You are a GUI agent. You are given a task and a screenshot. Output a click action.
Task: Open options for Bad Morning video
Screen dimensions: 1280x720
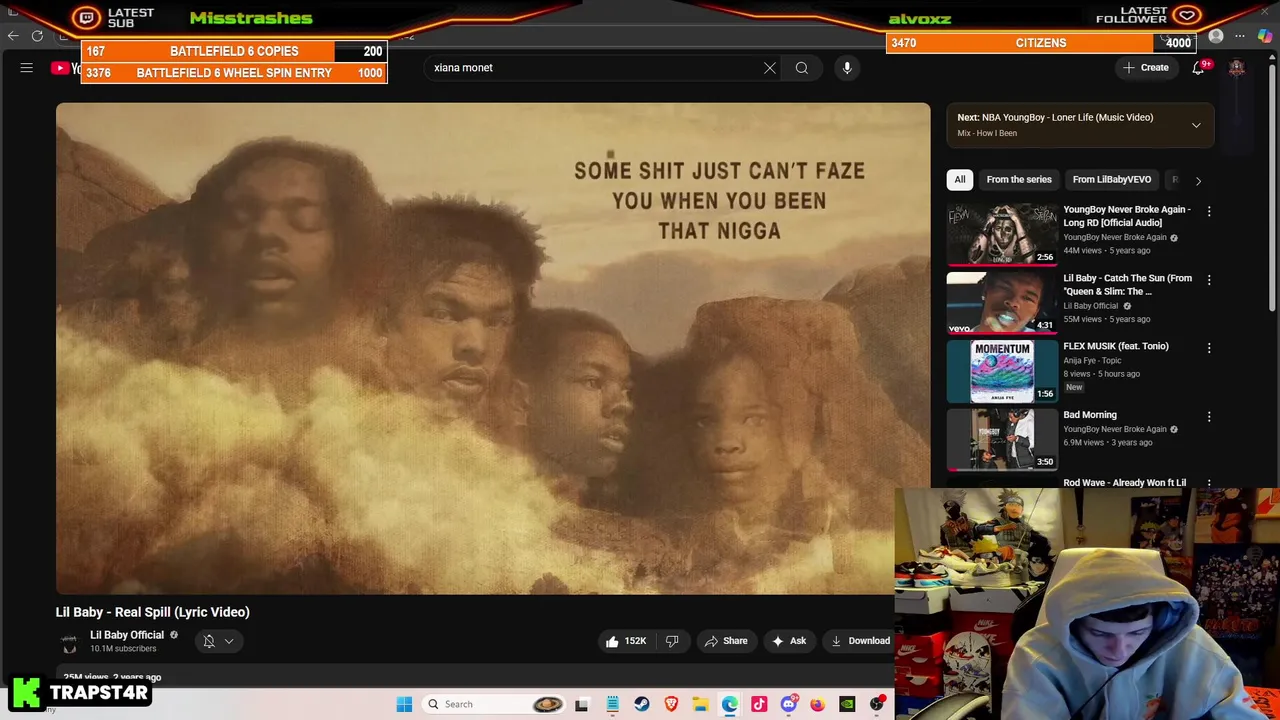(1209, 417)
